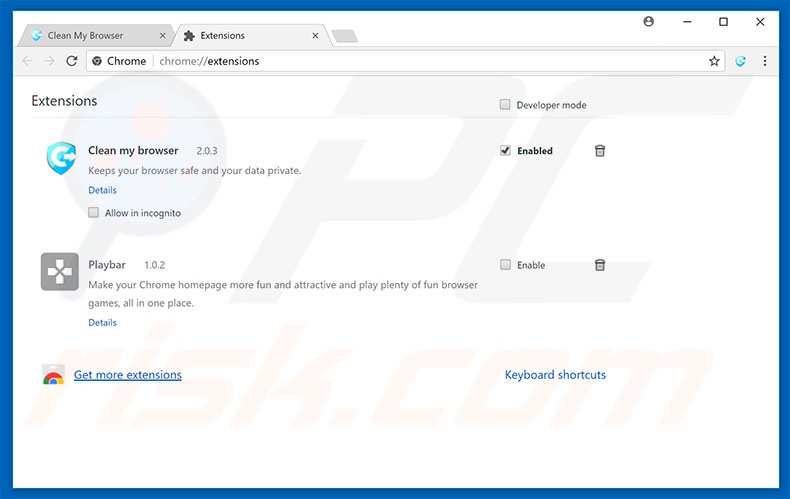The height and width of the screenshot is (499, 790).
Task: Open the Clean My Browser toolbar extension icon
Action: [740, 61]
